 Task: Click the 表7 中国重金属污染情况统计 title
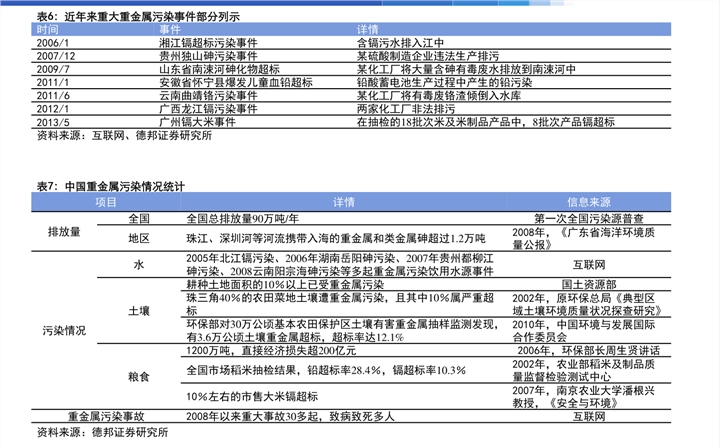point(111,186)
